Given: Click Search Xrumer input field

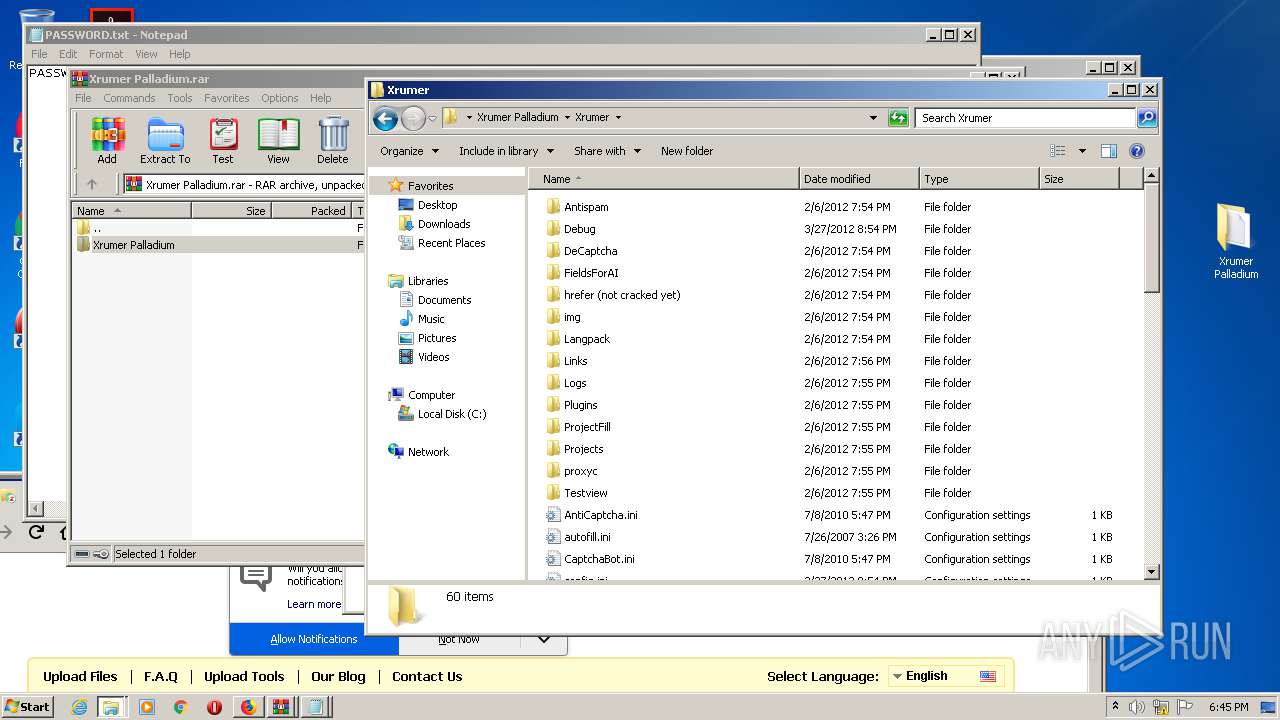Looking at the screenshot, I should [1026, 118].
